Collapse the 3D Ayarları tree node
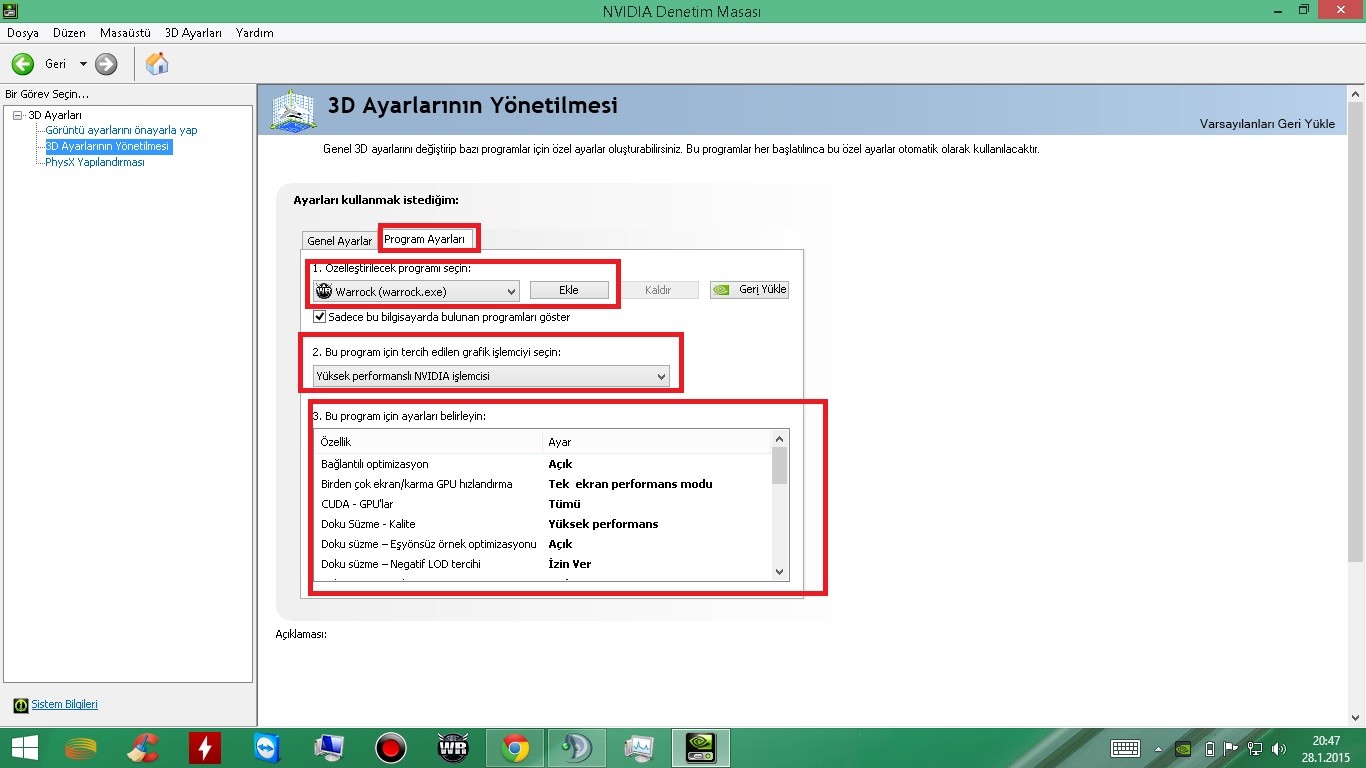 coord(17,116)
